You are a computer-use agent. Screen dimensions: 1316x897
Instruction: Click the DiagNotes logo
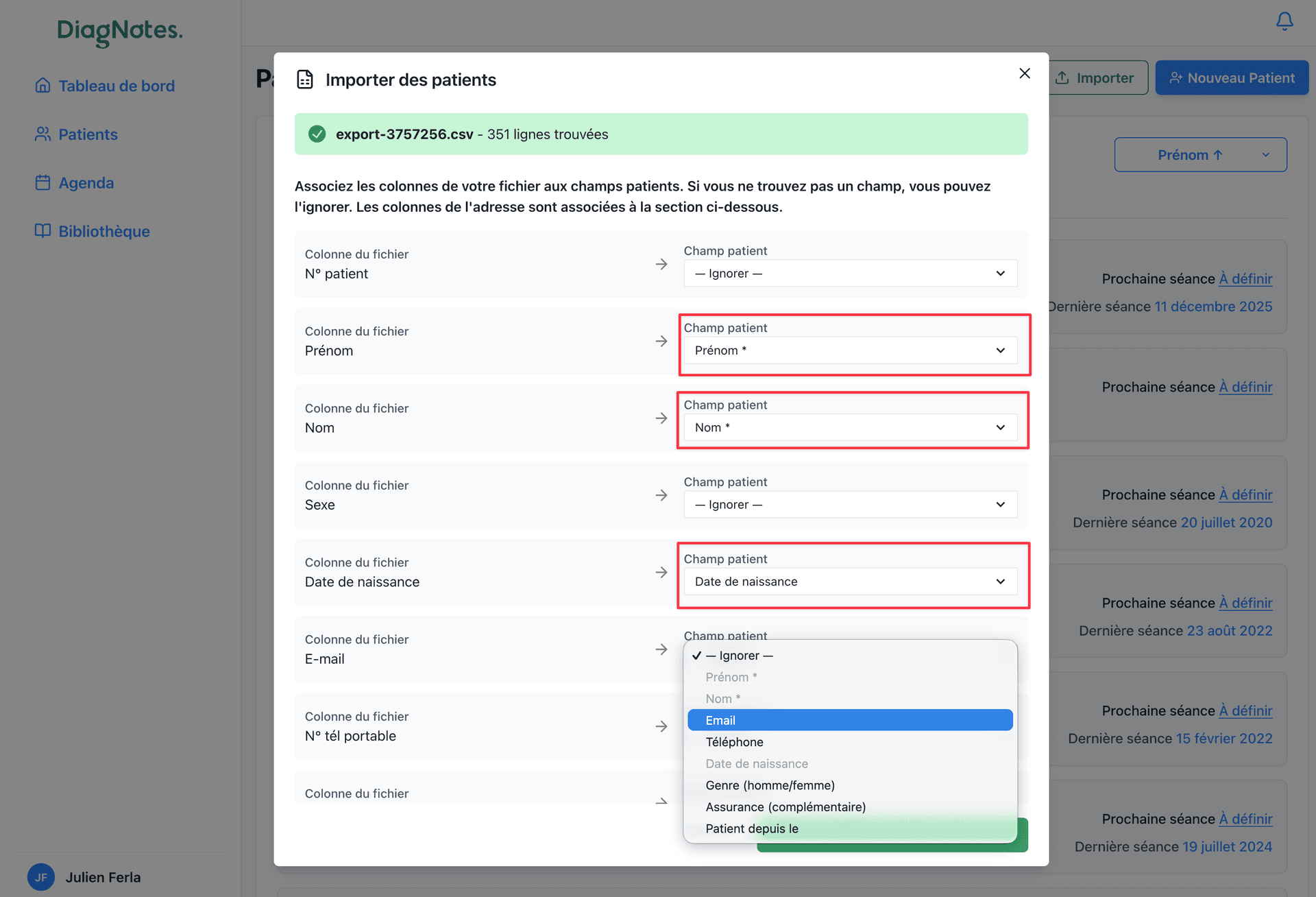120,31
